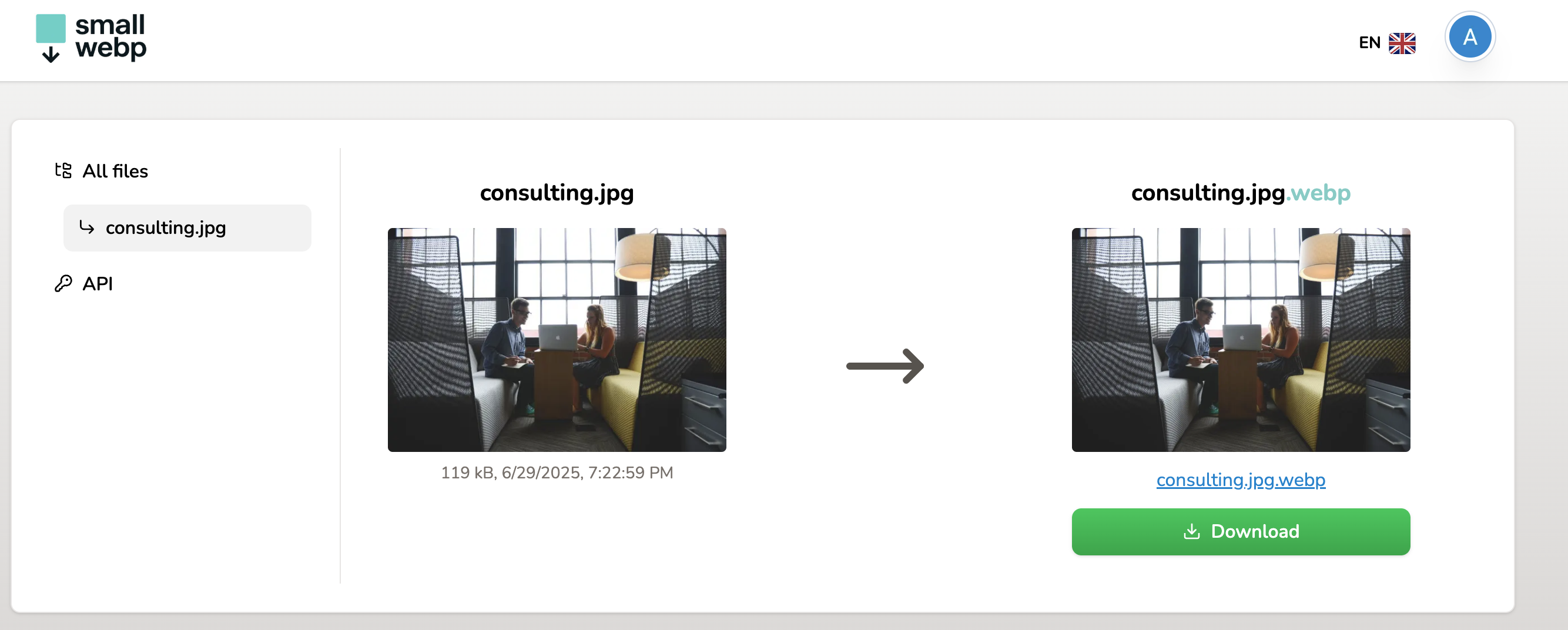Click the UK flag icon
Image resolution: width=1568 pixels, height=630 pixels.
[x=1402, y=43]
